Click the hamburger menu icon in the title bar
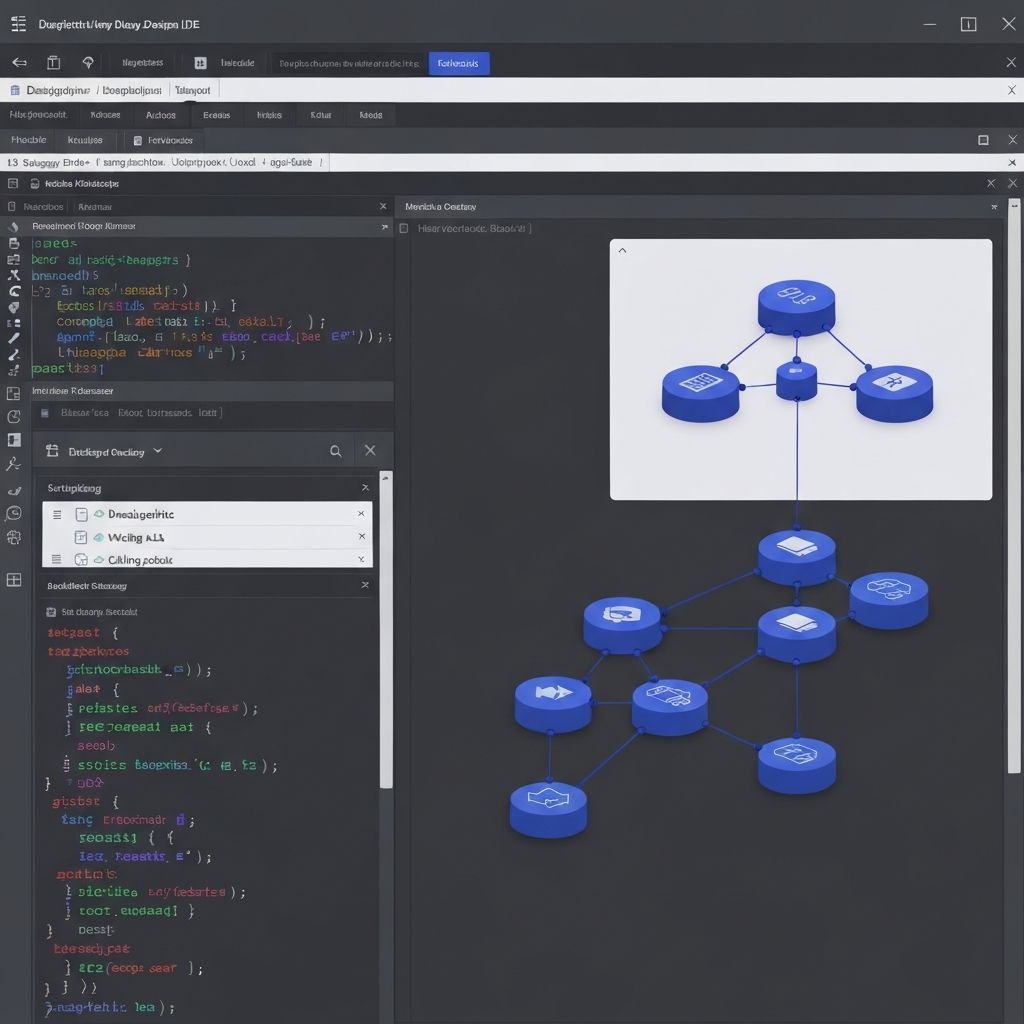This screenshot has width=1024, height=1024. click(18, 24)
